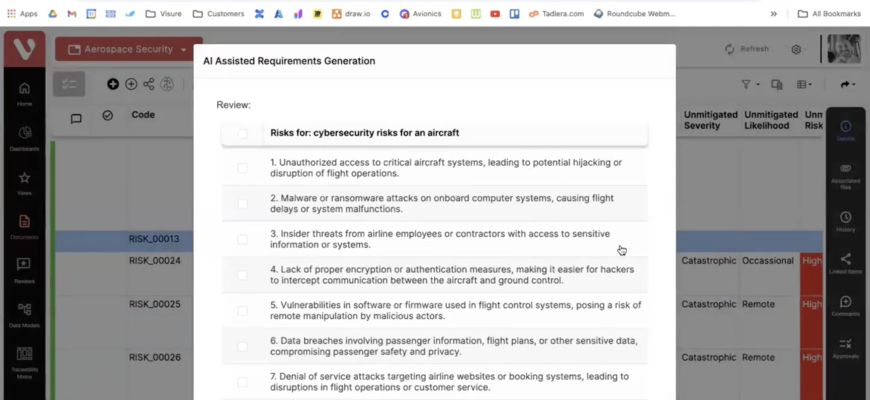Open the Customers bookmarks folder
This screenshot has height=400, width=870.
218,14
